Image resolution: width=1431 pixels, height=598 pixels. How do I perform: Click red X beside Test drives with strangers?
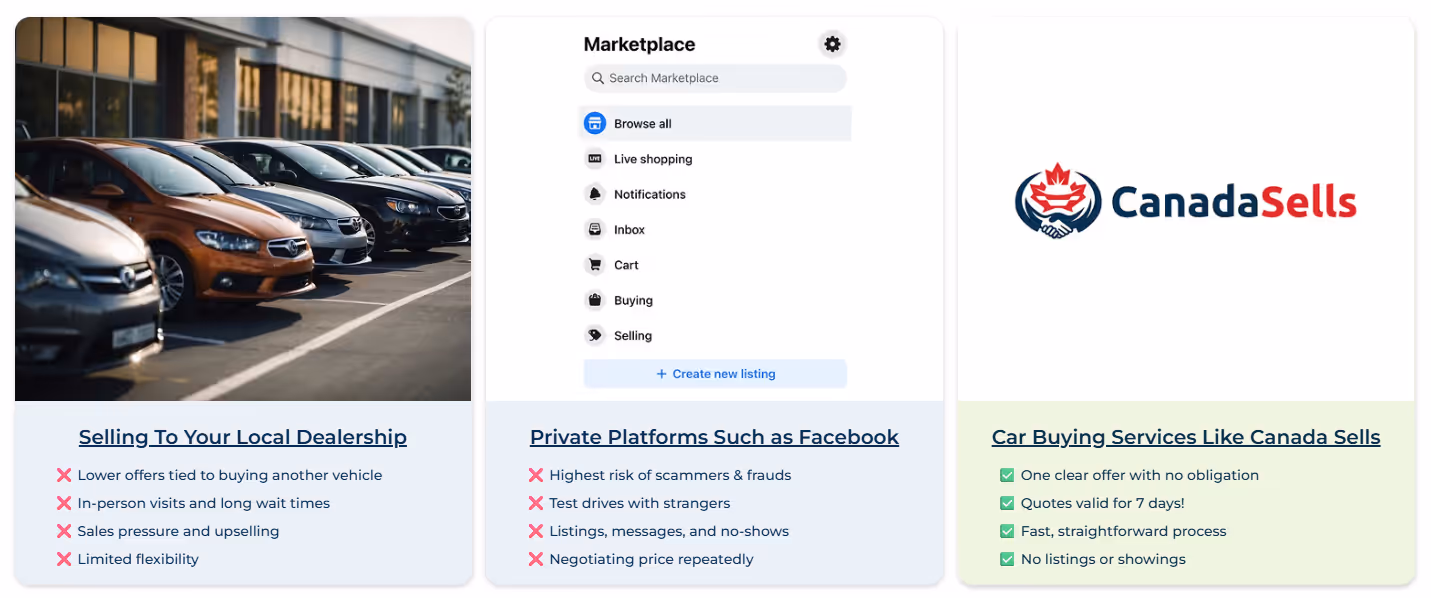(x=536, y=503)
